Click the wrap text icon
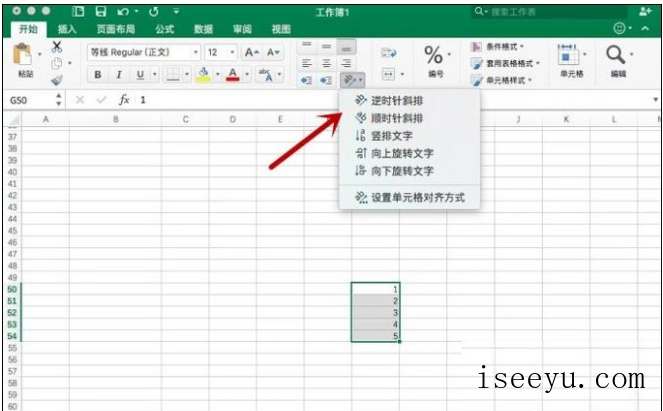This screenshot has height=411, width=663. click(389, 53)
